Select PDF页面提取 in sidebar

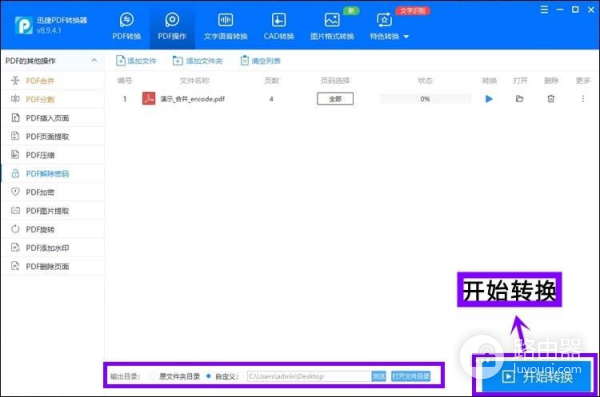pos(53,136)
